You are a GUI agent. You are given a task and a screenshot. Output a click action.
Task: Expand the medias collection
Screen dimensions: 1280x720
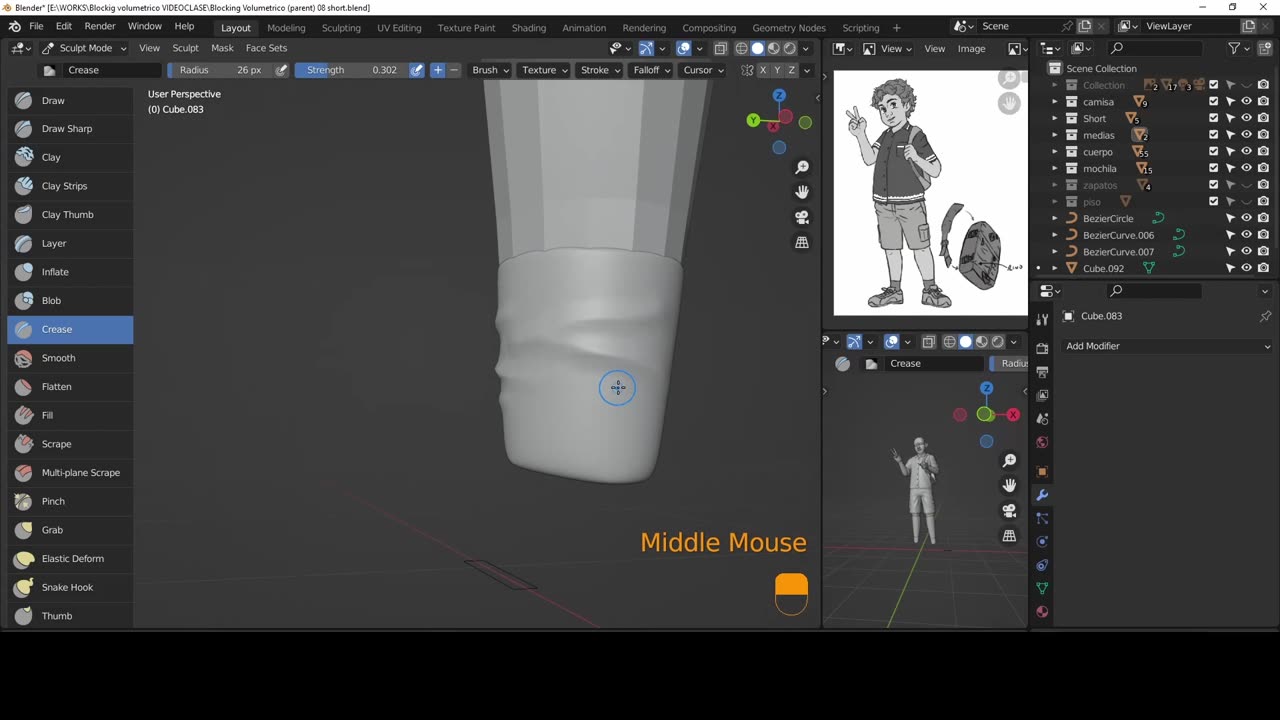pyautogui.click(x=1054, y=135)
